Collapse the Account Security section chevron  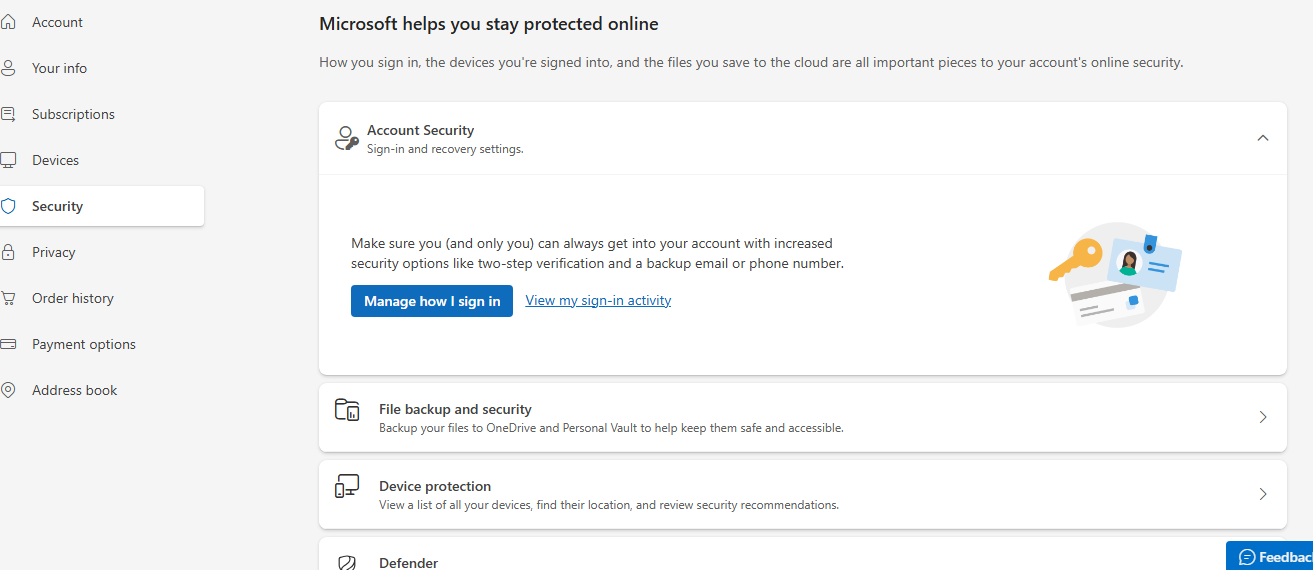pyautogui.click(x=1263, y=138)
